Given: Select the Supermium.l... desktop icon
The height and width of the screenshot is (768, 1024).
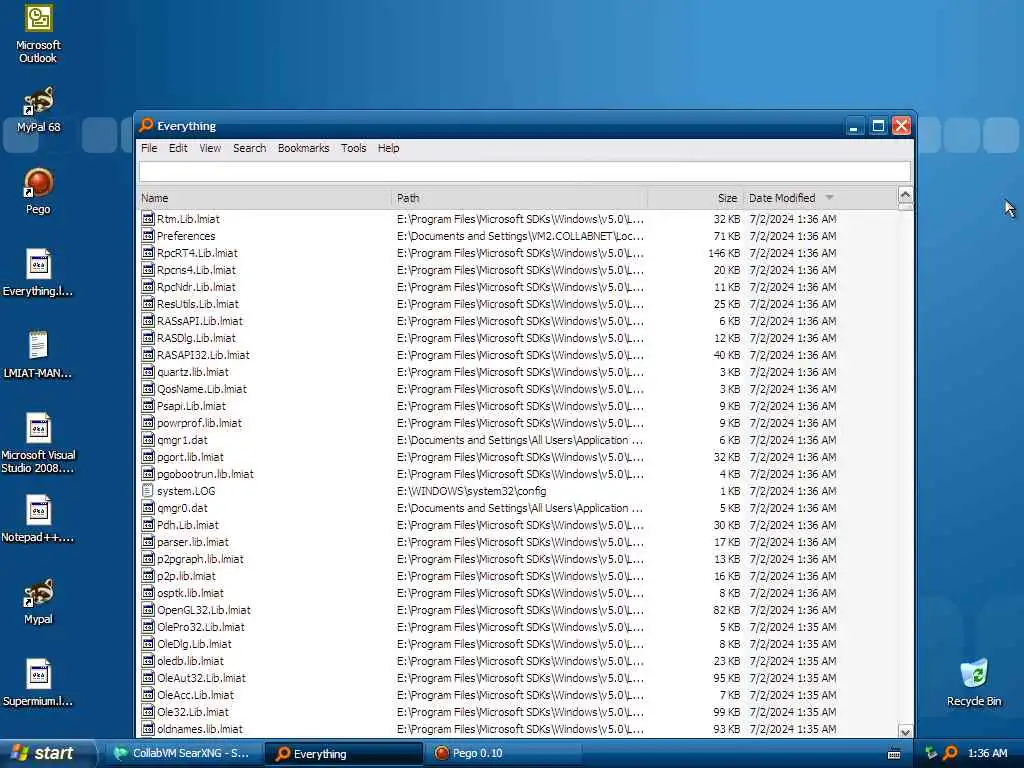Looking at the screenshot, I should pyautogui.click(x=38, y=683).
